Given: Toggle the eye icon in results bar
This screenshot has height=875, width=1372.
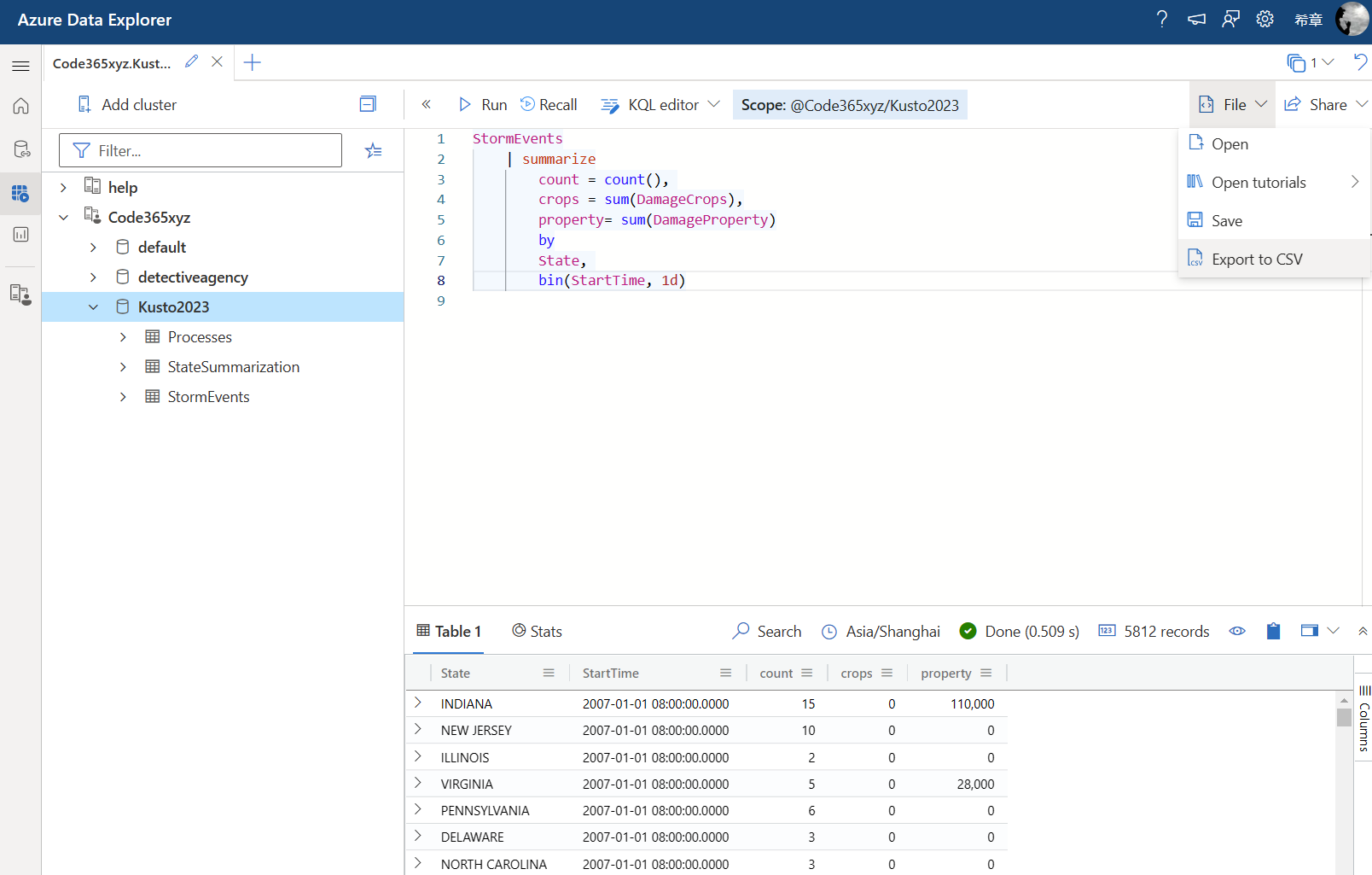Looking at the screenshot, I should click(x=1236, y=632).
